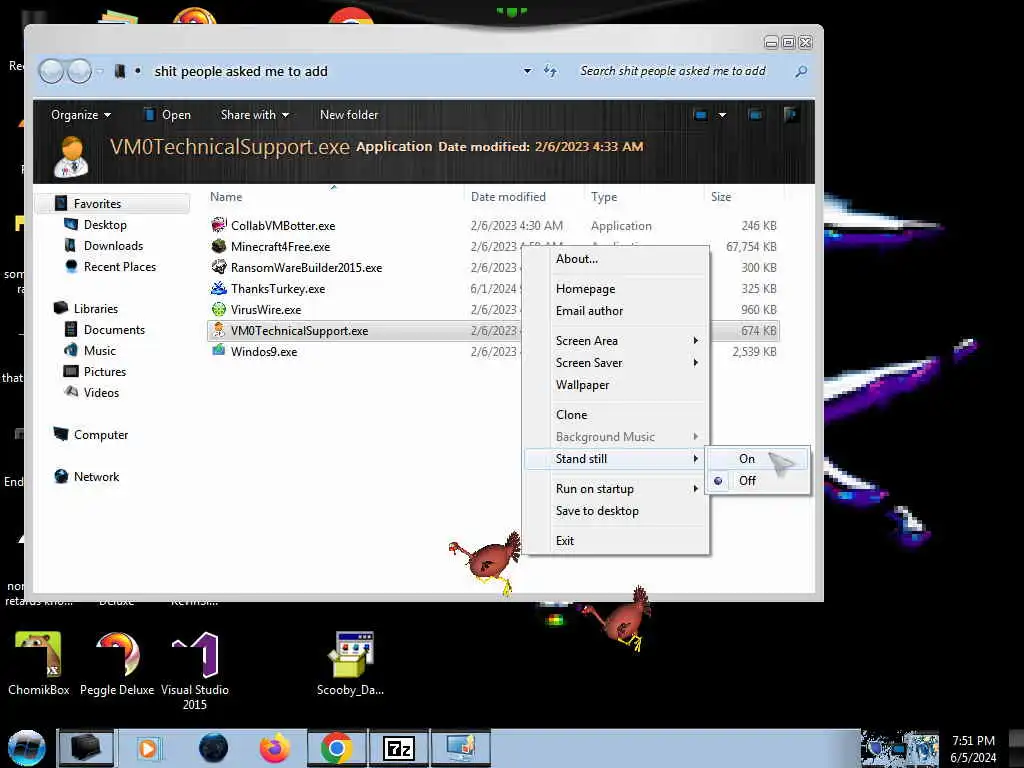This screenshot has height=768, width=1024.
Task: Open 7-Zip from the taskbar
Action: (x=399, y=748)
